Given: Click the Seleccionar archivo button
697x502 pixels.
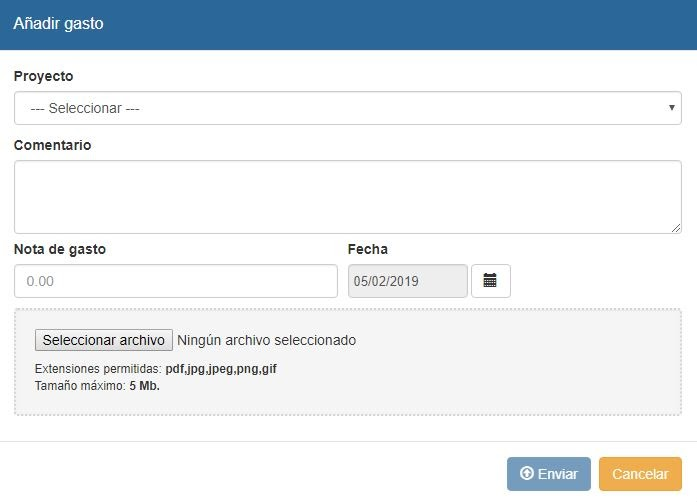Looking at the screenshot, I should click(x=104, y=340).
